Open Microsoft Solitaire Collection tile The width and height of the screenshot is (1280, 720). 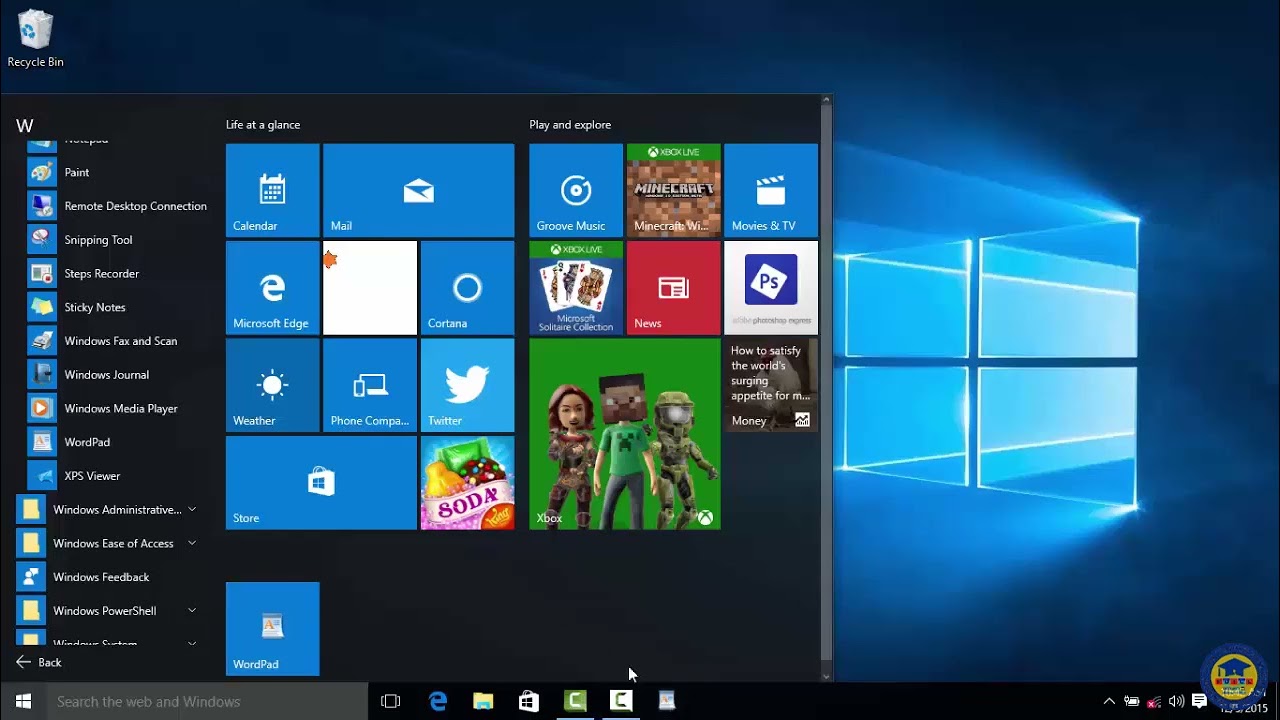[x=576, y=288]
